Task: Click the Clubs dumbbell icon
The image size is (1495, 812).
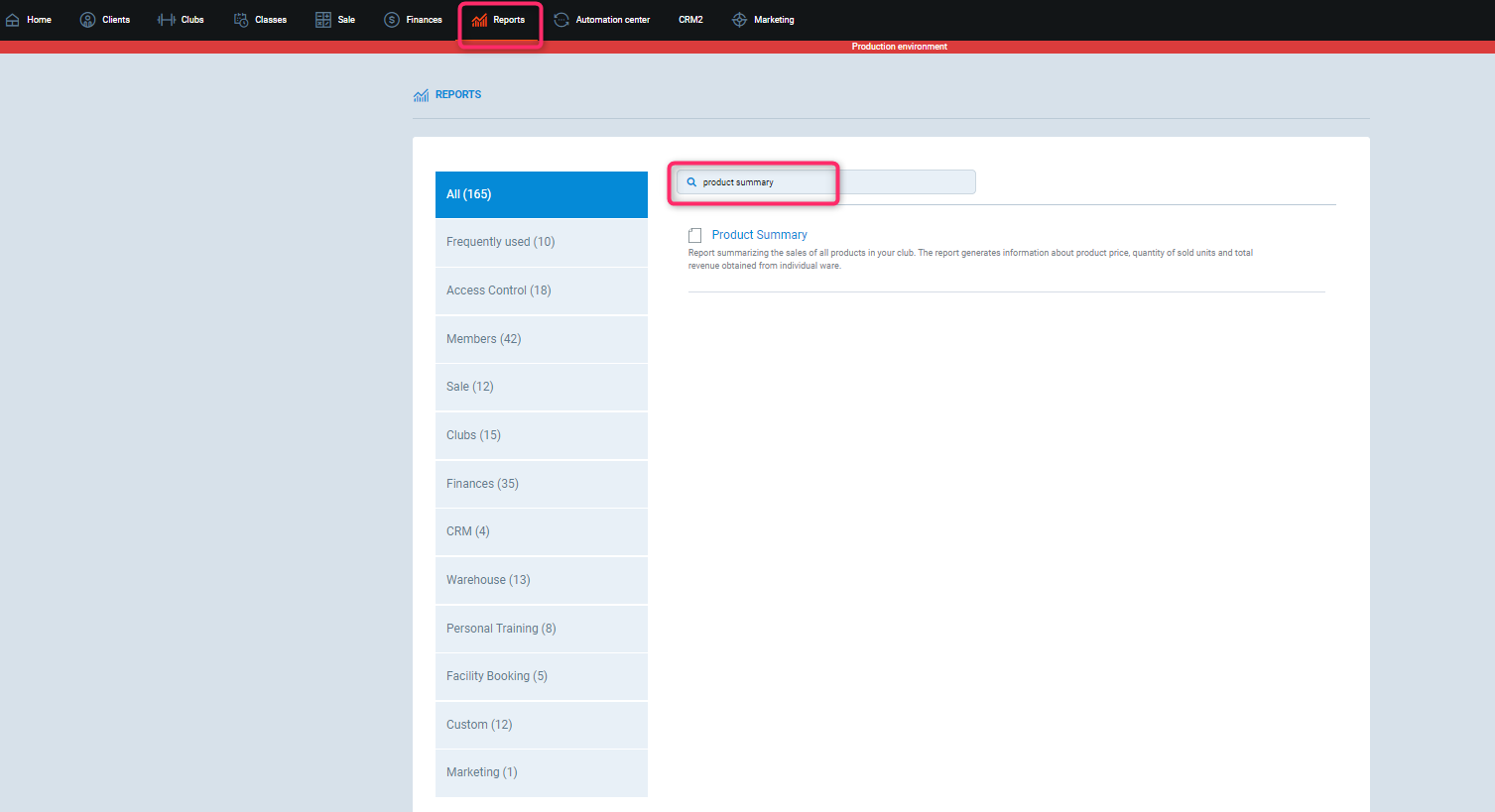Action: (x=166, y=20)
